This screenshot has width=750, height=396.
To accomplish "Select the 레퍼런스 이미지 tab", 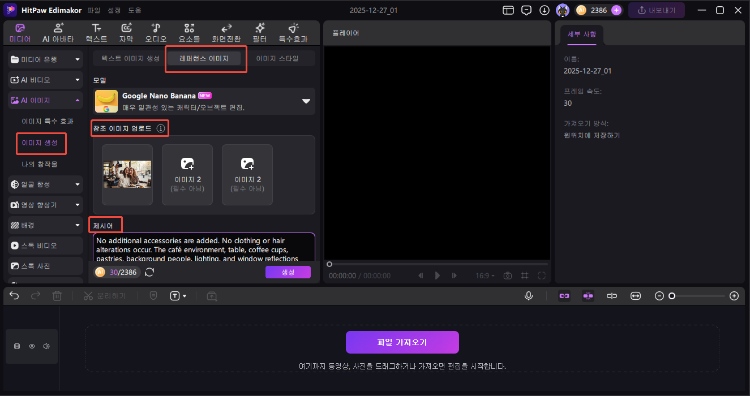I will [x=204, y=58].
